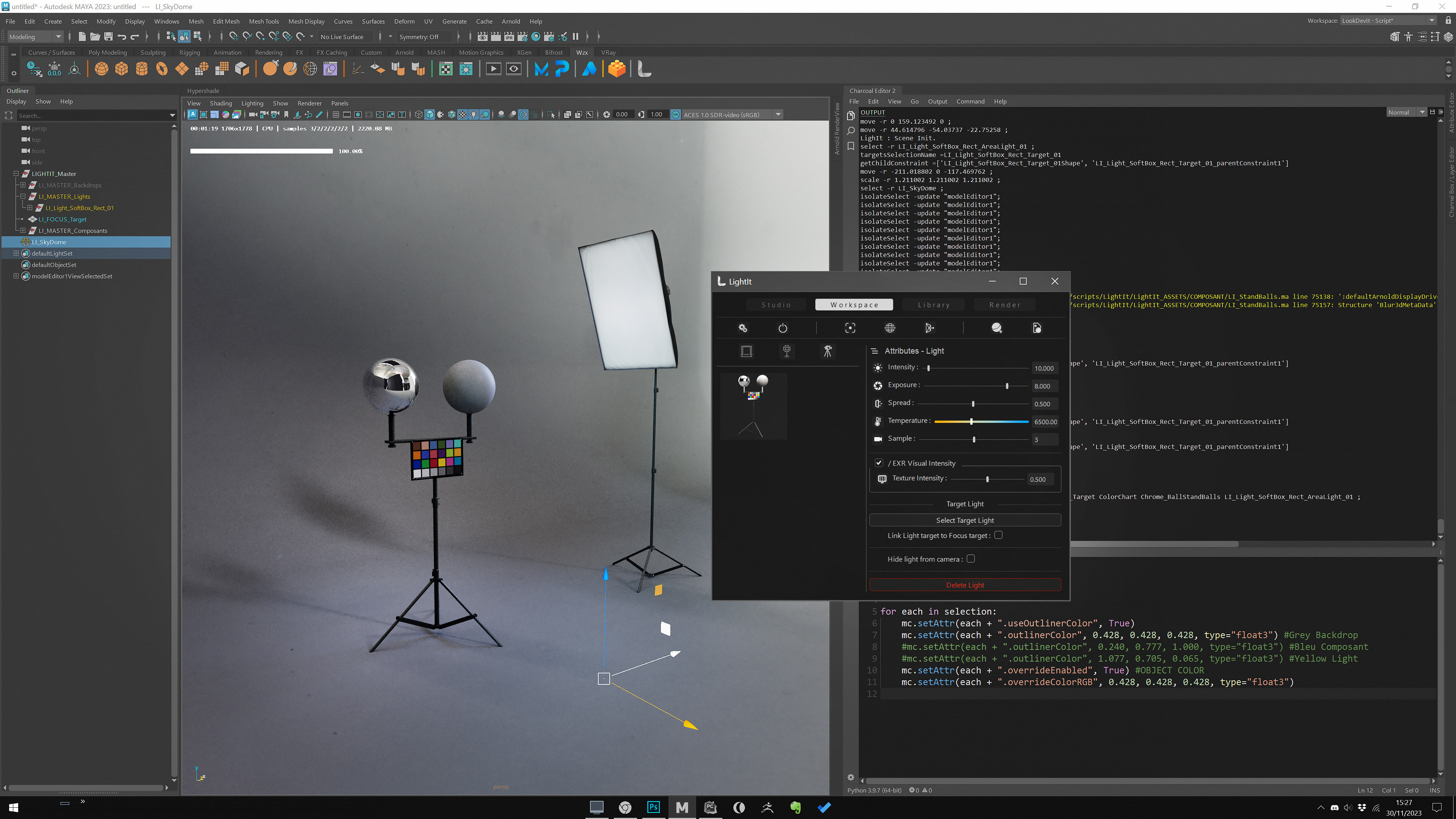Switch to the Rendering shelf tab
Viewport: 1456px width, 819px height.
point(268,53)
